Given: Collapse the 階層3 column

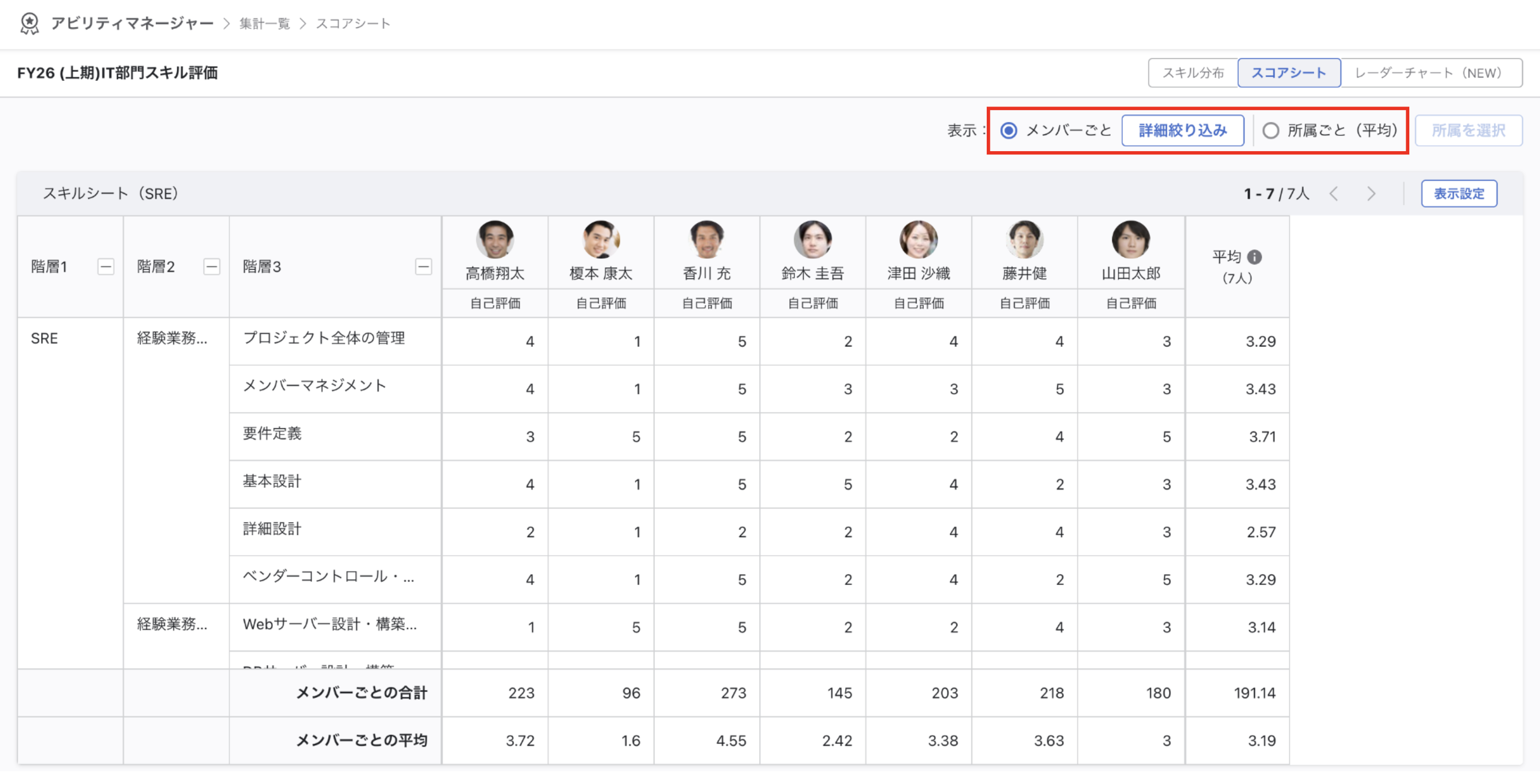Looking at the screenshot, I should (423, 267).
